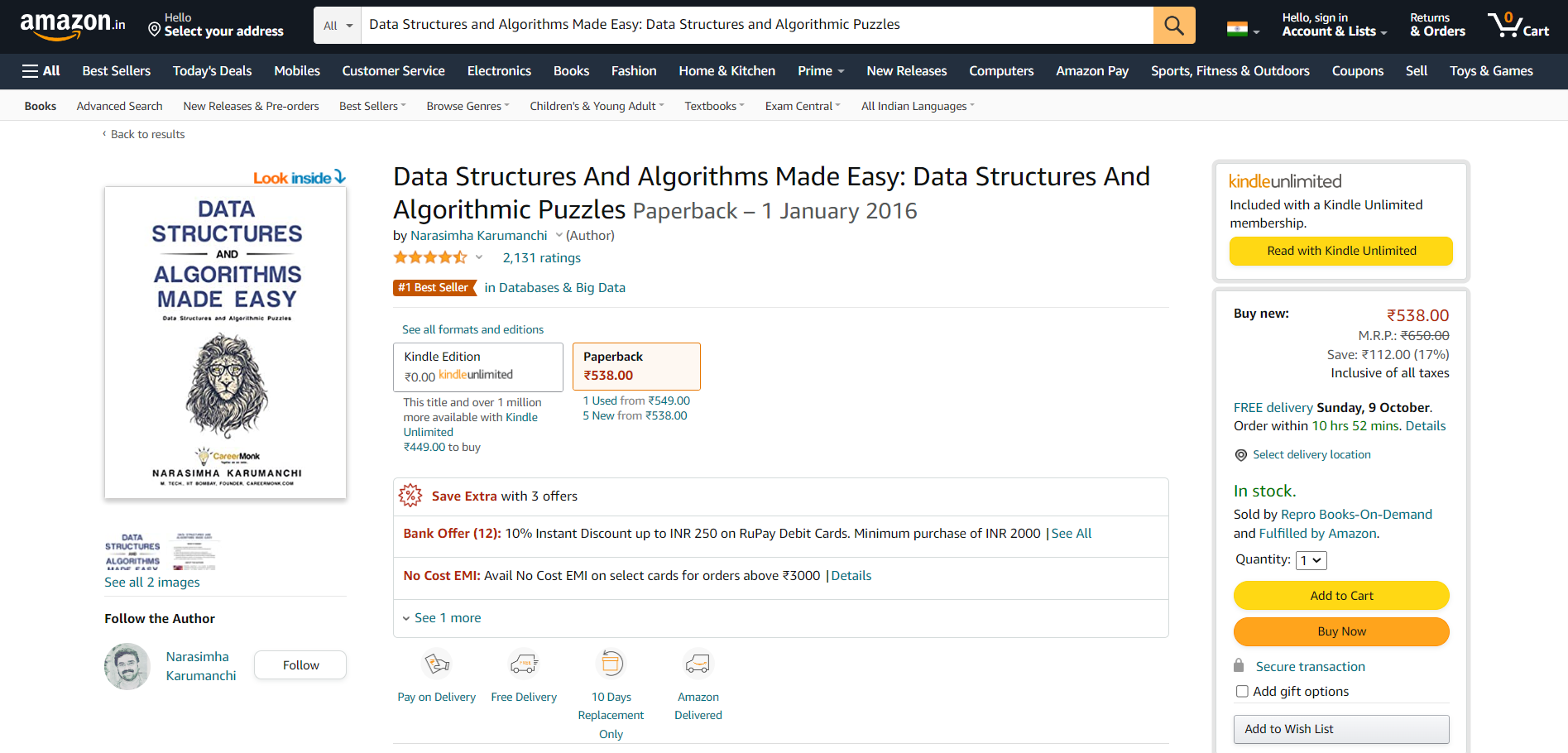
Task: Open Textbooks submenu in Books subnav
Action: coord(715,106)
